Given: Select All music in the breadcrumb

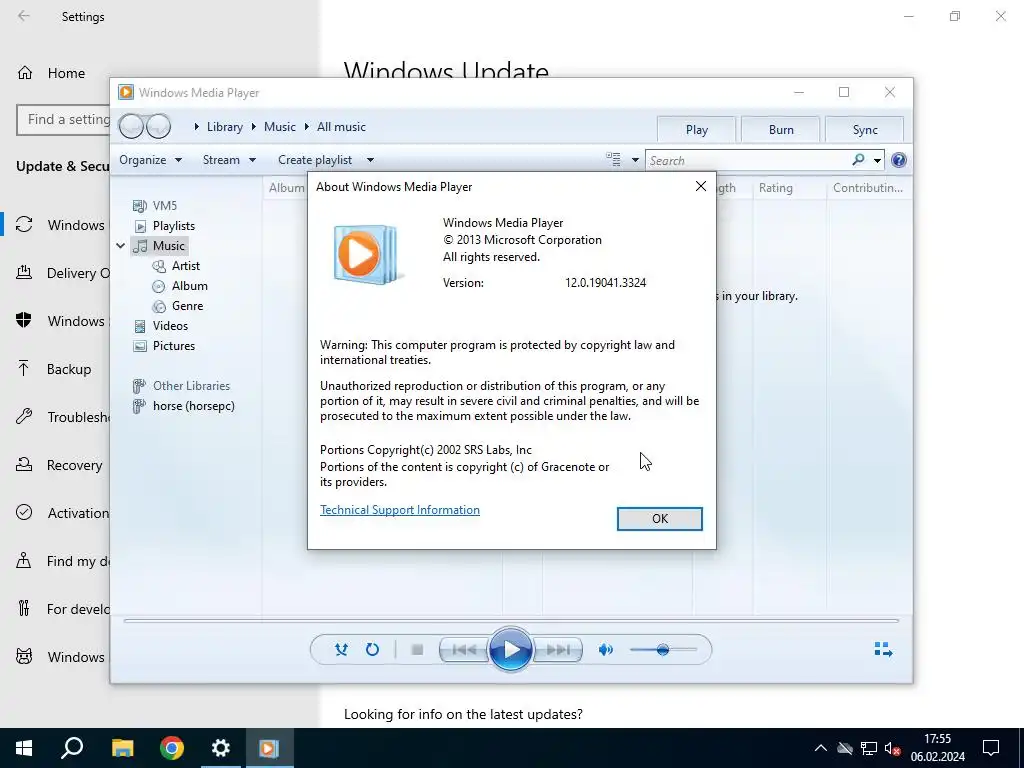Looking at the screenshot, I should coord(341,127).
